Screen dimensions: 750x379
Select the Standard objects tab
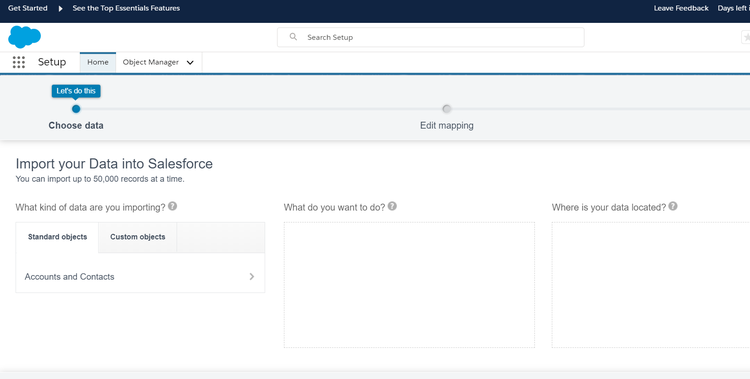[x=57, y=237]
